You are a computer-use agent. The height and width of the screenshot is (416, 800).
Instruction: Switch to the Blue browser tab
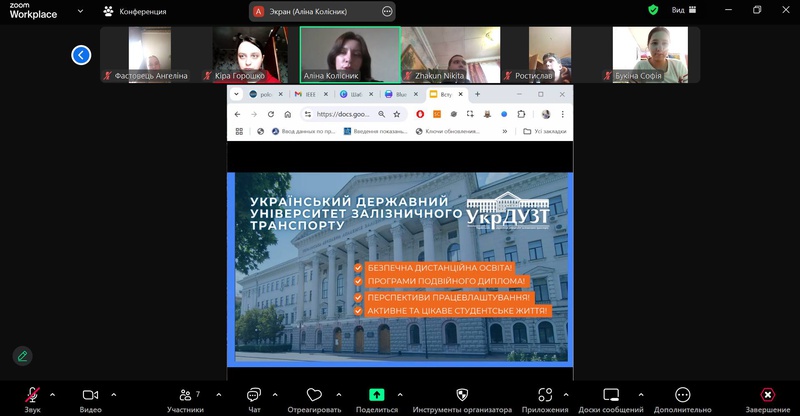(401, 94)
